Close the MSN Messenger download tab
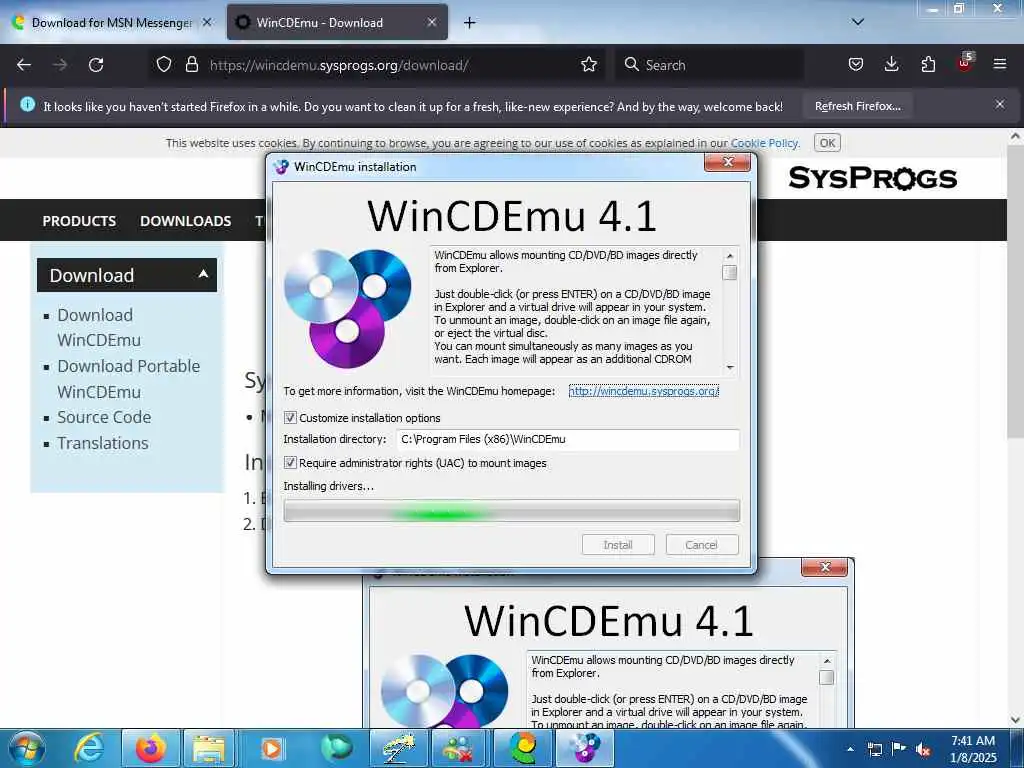This screenshot has height=768, width=1024. tap(207, 22)
